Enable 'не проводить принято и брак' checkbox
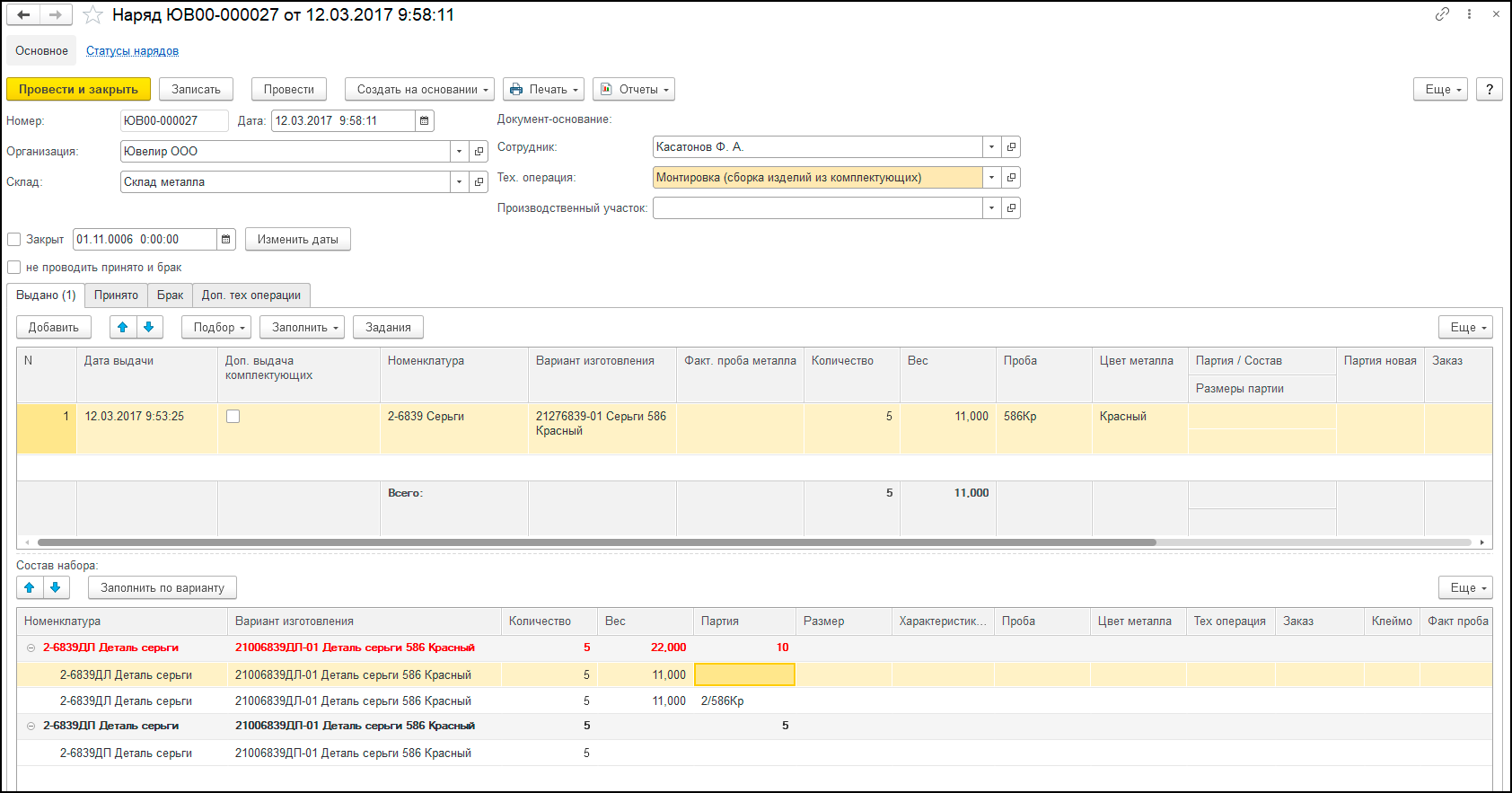 [x=14, y=268]
